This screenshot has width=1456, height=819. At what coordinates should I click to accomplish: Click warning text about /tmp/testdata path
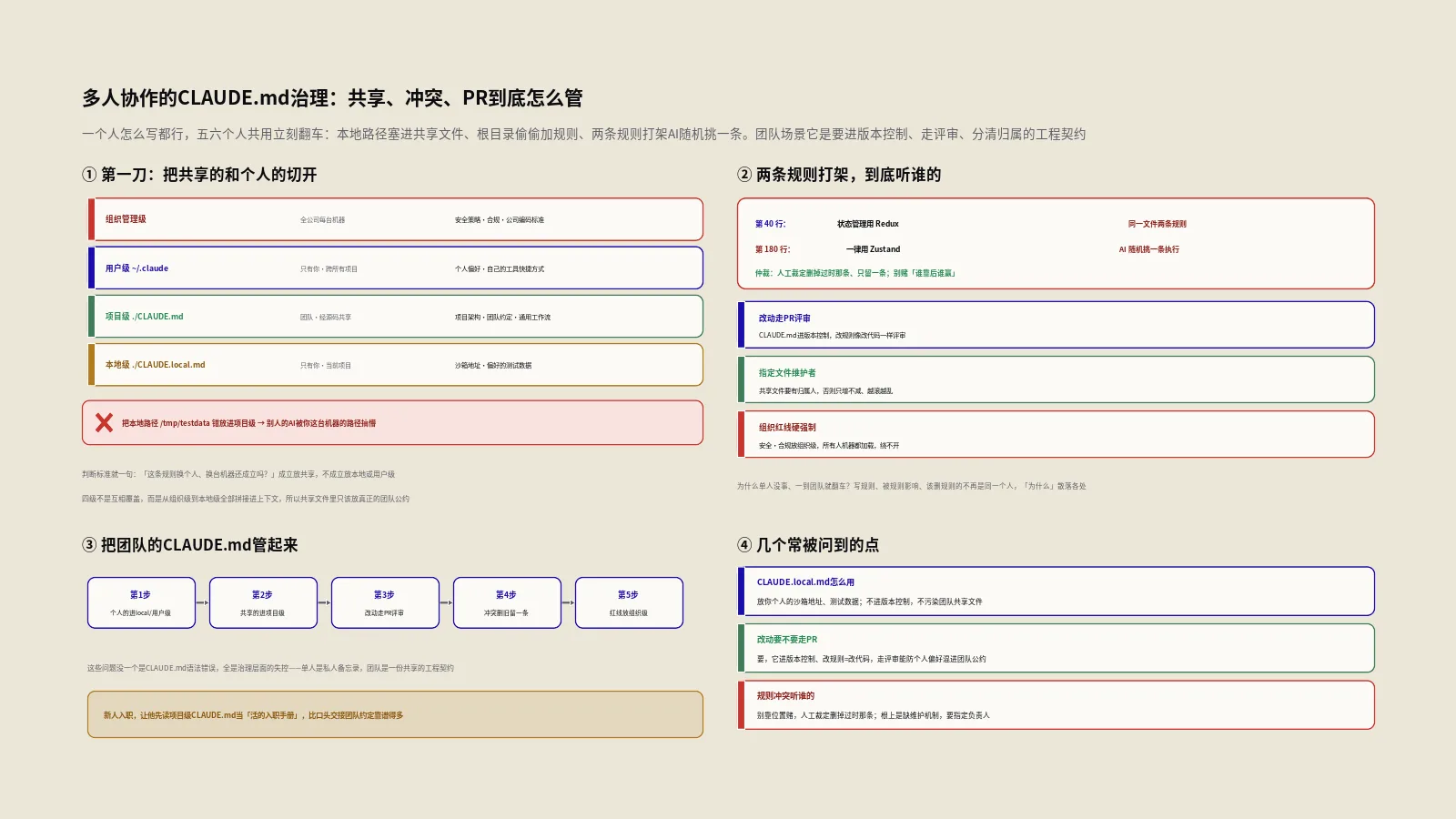(248, 423)
